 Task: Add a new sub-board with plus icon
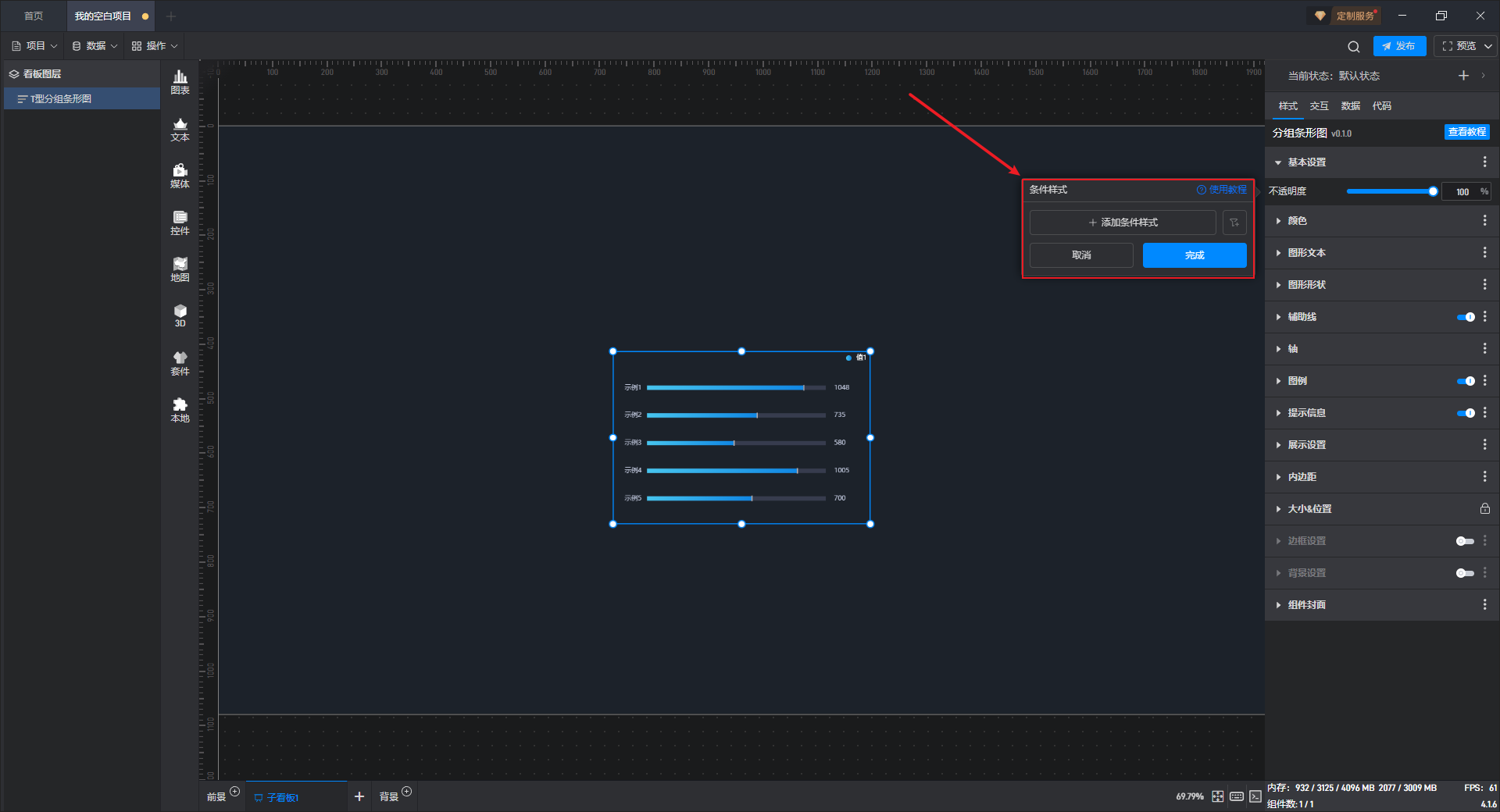[359, 796]
